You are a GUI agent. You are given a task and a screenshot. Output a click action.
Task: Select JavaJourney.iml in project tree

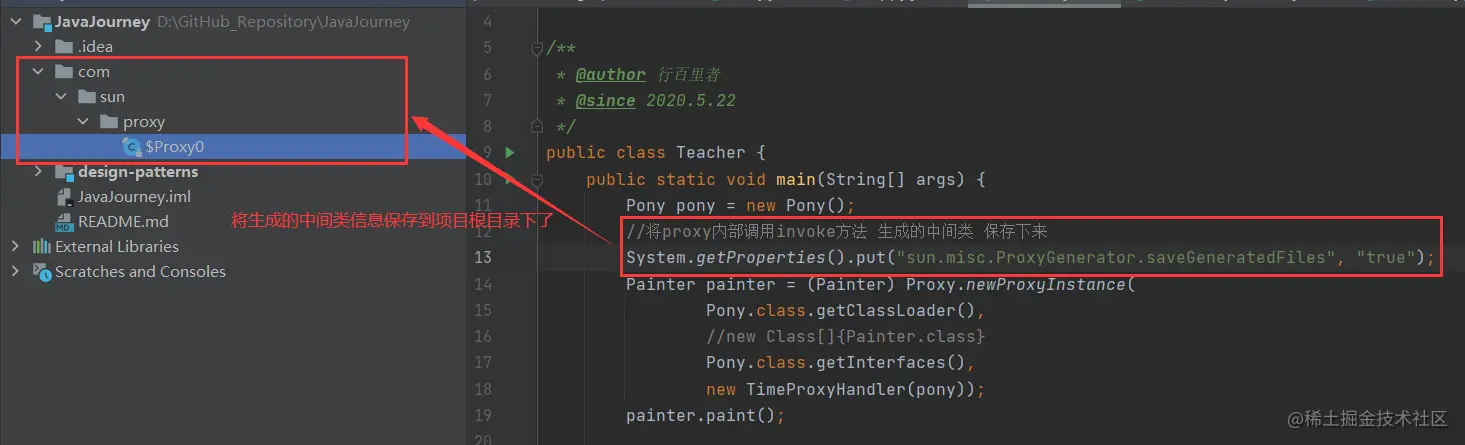134,196
